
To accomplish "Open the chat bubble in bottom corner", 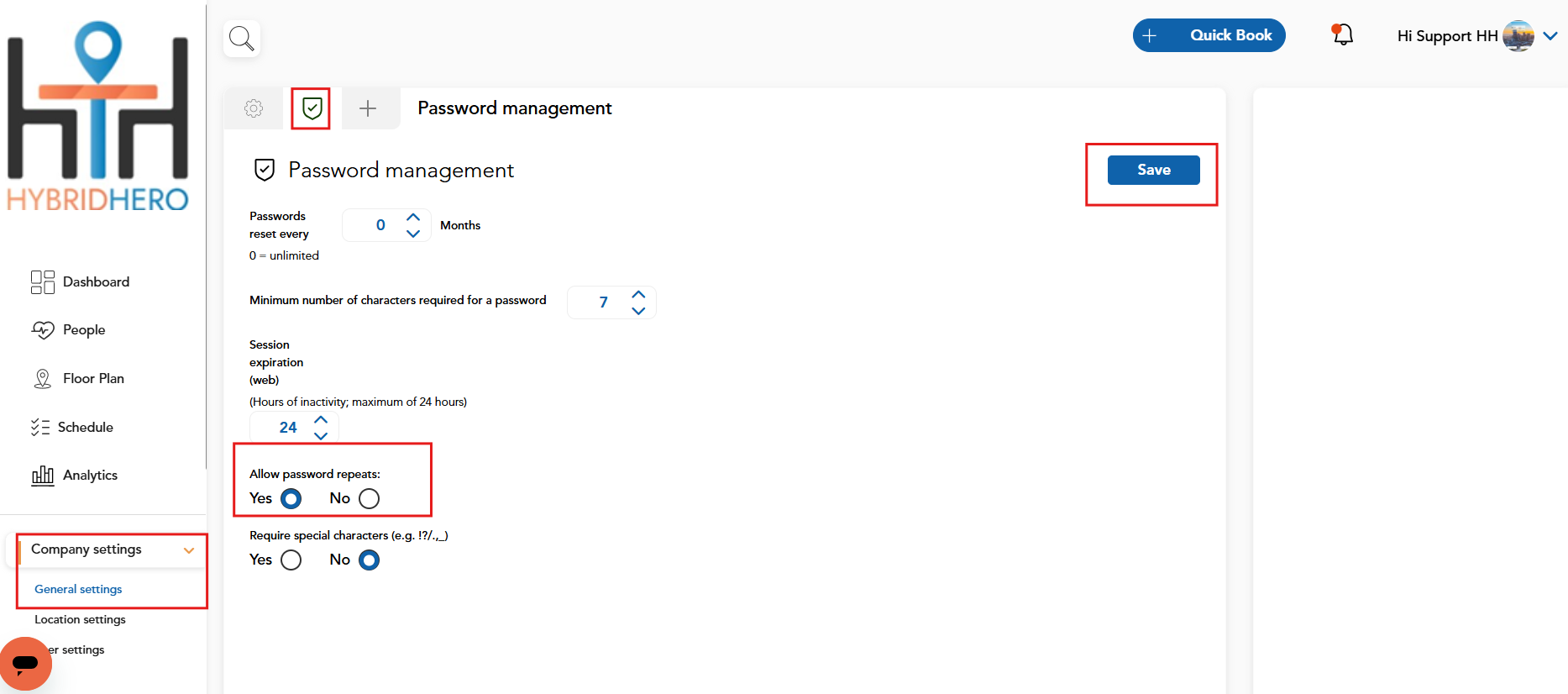I will 25,663.
